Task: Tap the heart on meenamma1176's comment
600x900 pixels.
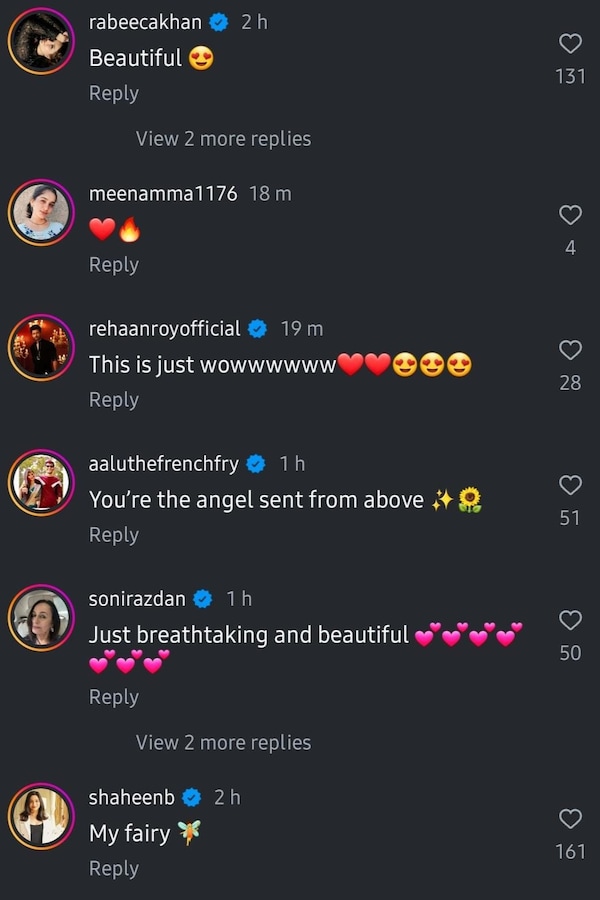Action: point(570,215)
